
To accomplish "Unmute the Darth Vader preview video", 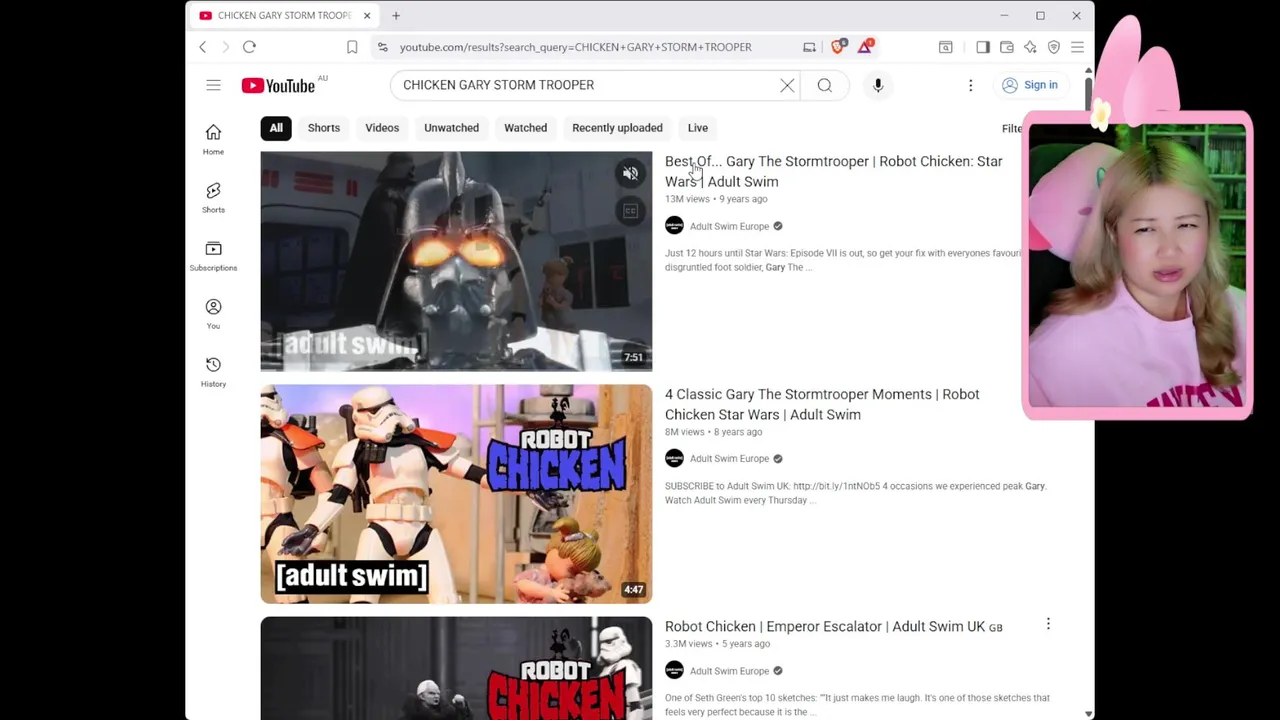I will [630, 174].
